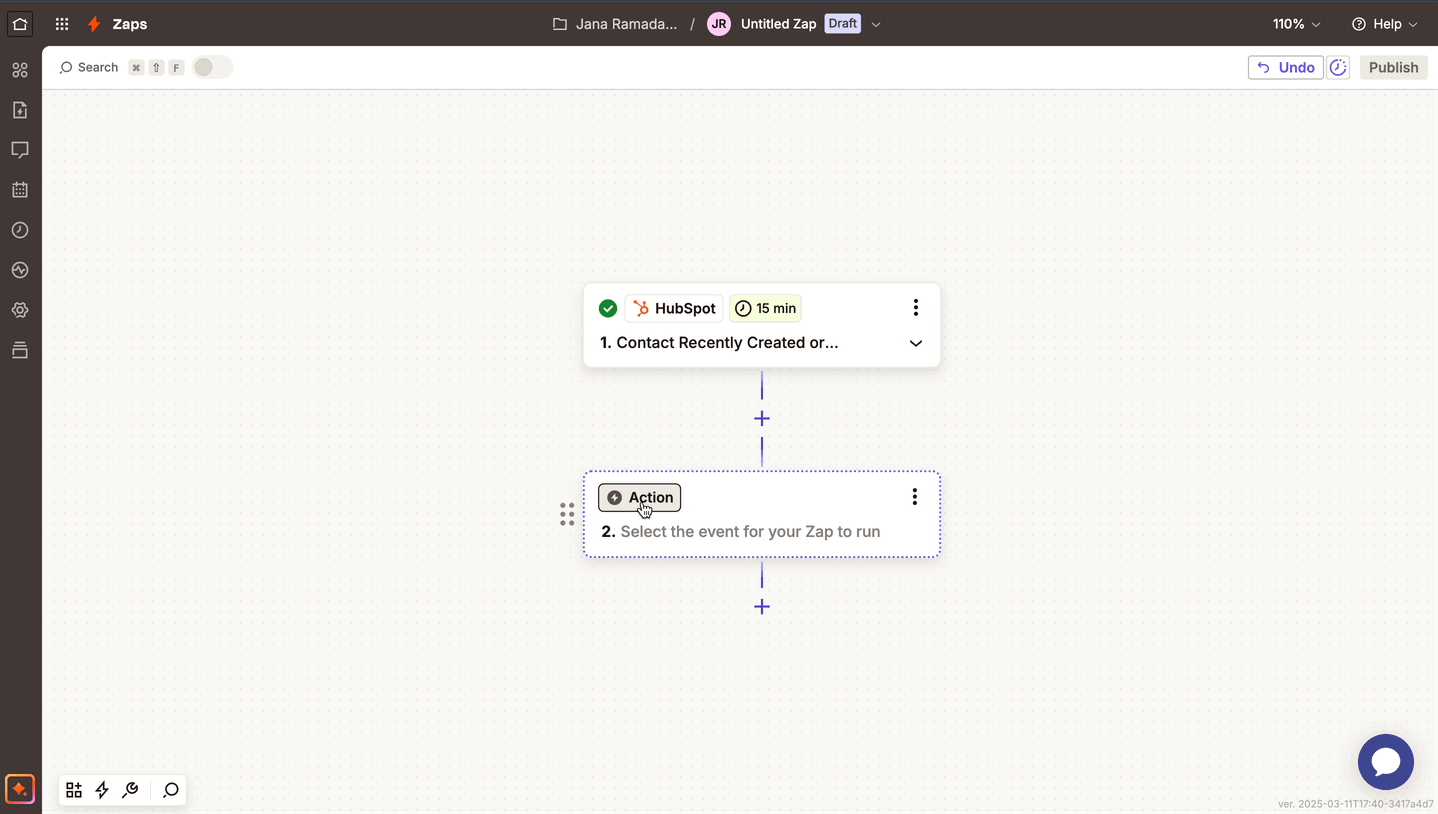Click the Search field in toolbar
Image resolution: width=1438 pixels, height=814 pixels.
(x=90, y=67)
